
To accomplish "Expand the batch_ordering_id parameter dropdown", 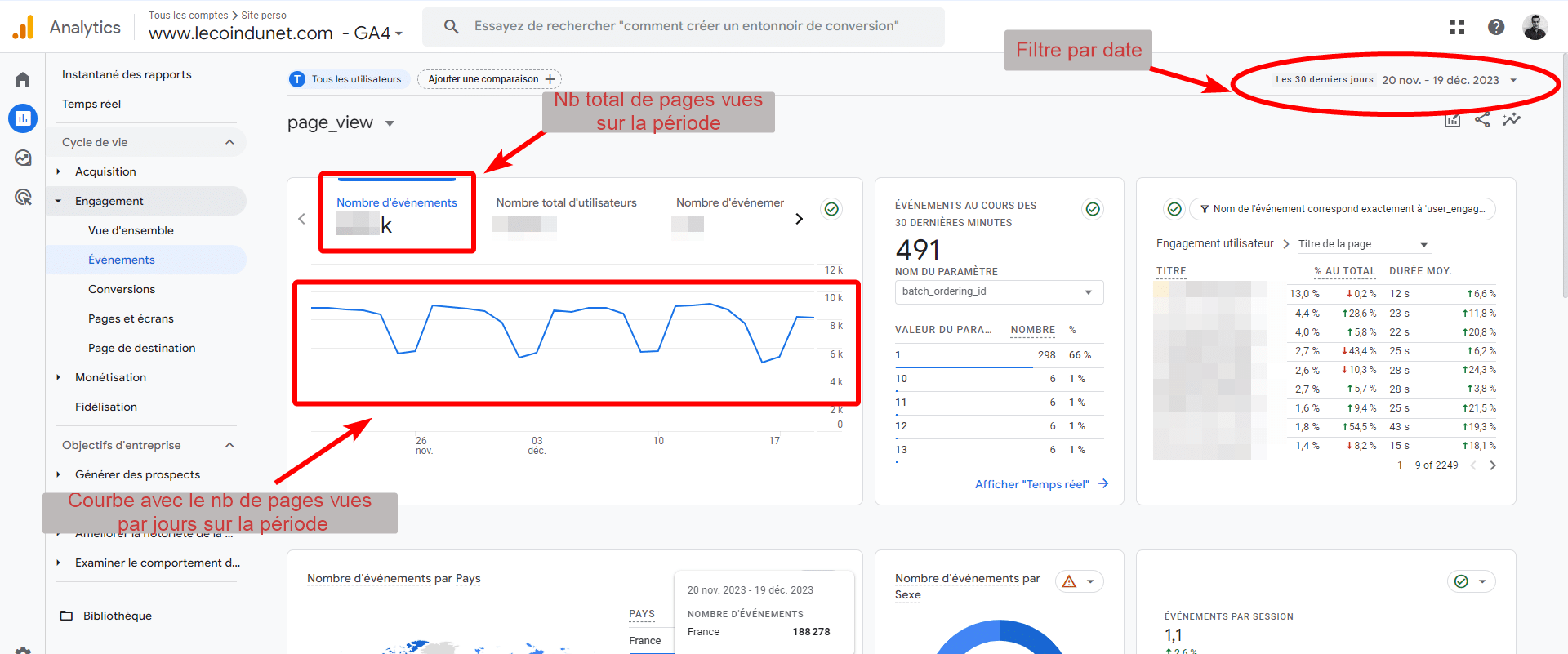I will (x=999, y=291).
